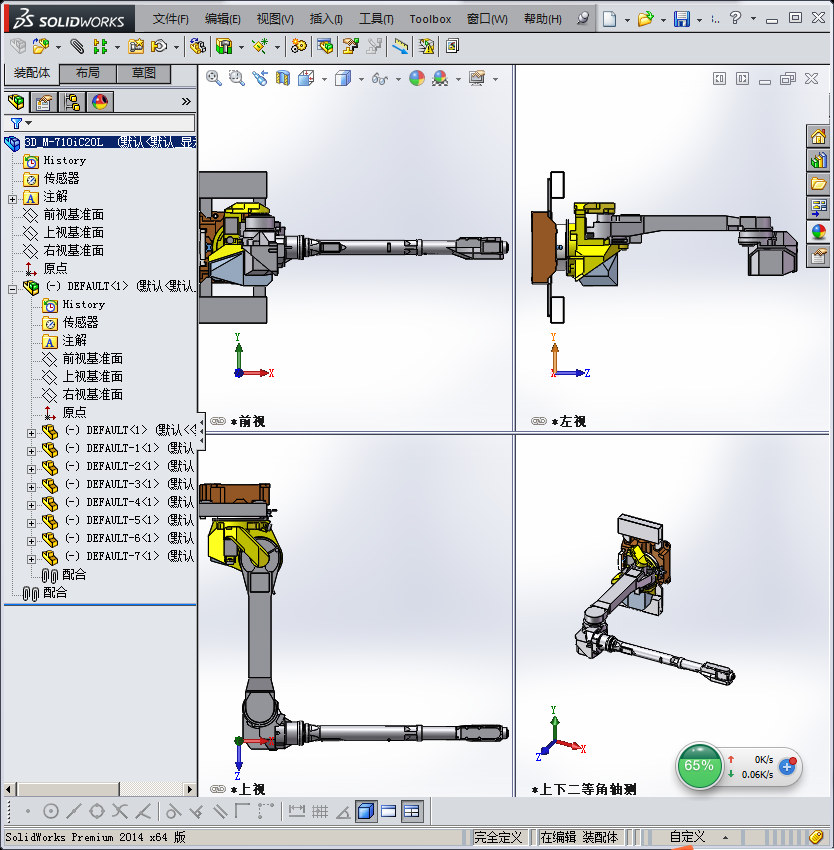Image resolution: width=834 pixels, height=850 pixels.
Task: Click the View Orientation icon
Action: [306, 79]
